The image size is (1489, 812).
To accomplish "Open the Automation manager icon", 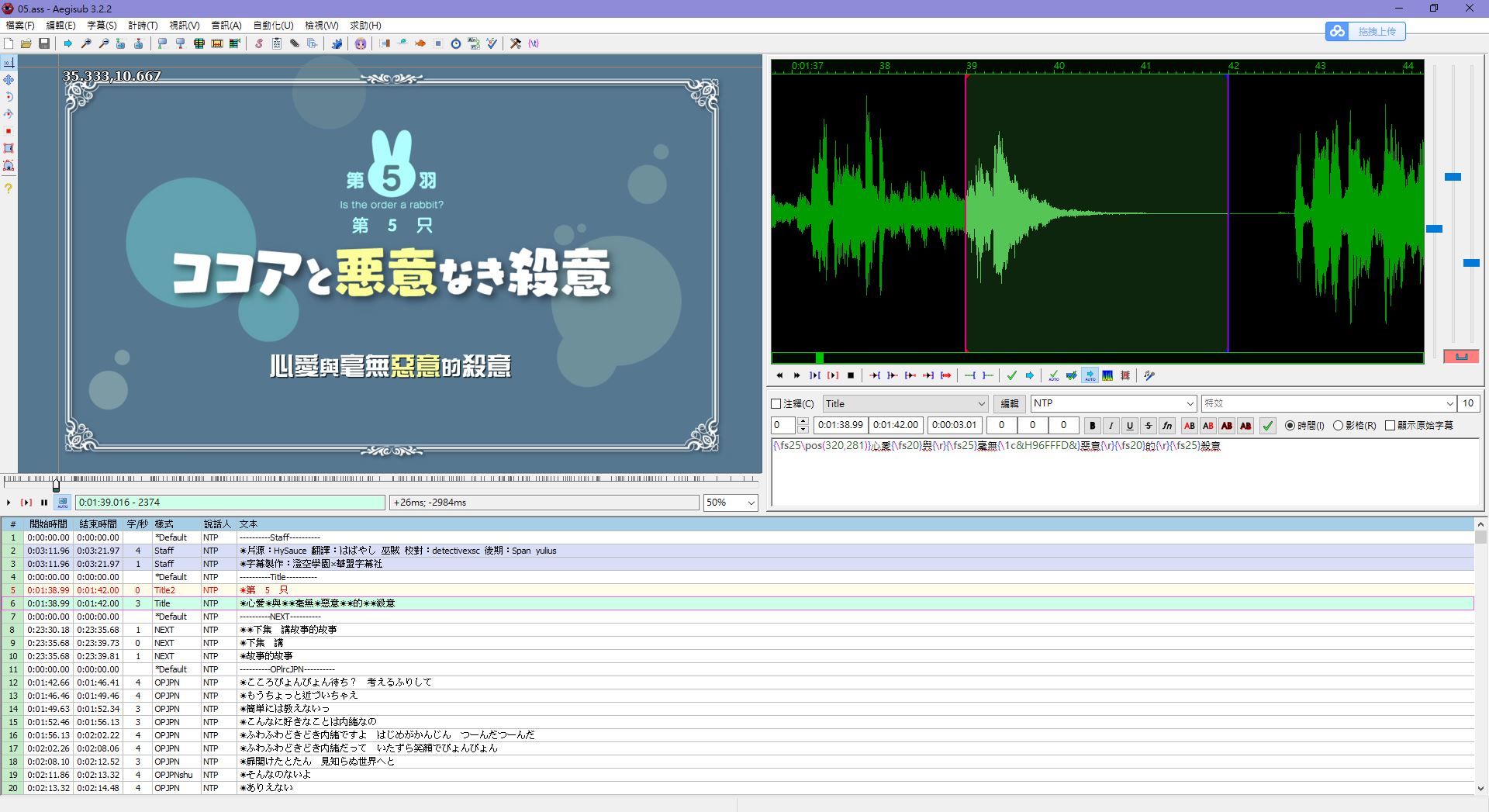I will tap(337, 43).
